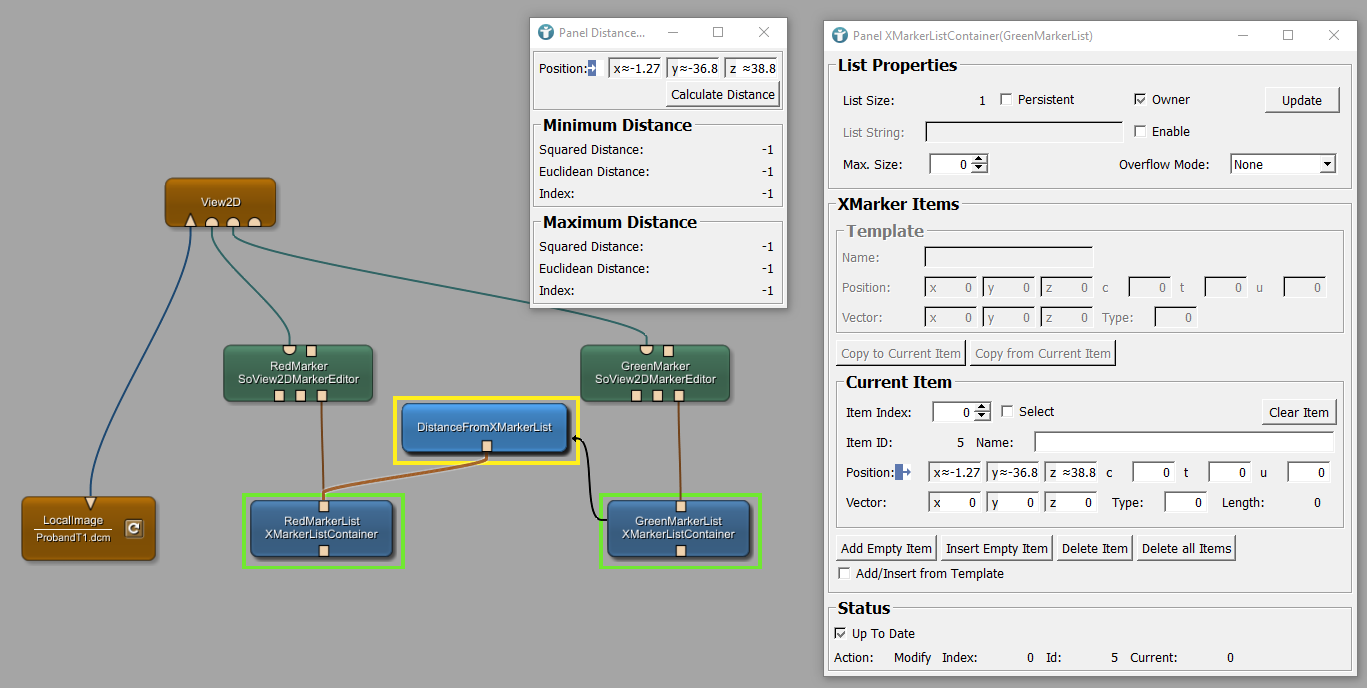
Task: Toggle the Owner checkbox
Action: click(x=1140, y=100)
